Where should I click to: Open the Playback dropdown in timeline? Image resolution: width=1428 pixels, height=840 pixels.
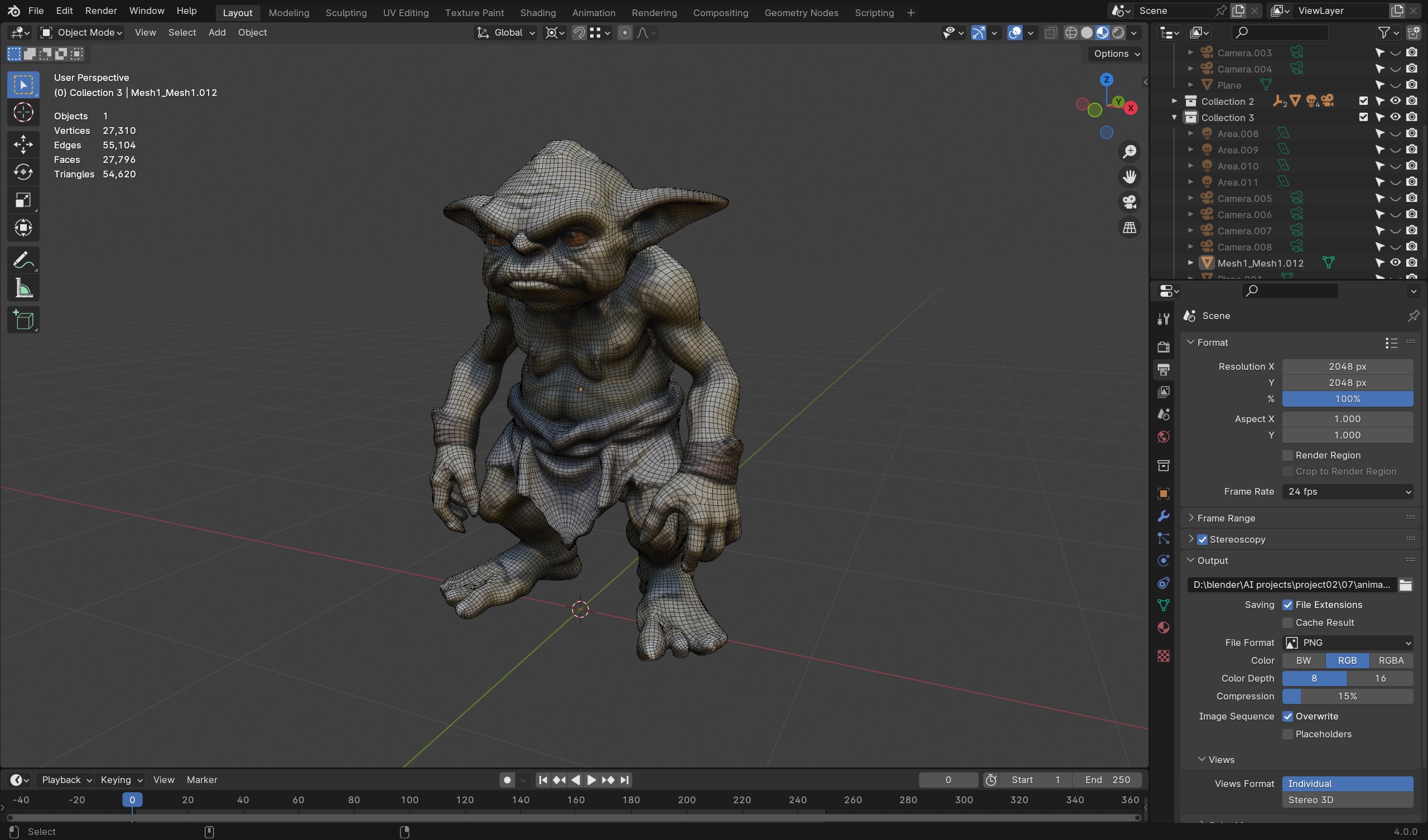[x=66, y=780]
